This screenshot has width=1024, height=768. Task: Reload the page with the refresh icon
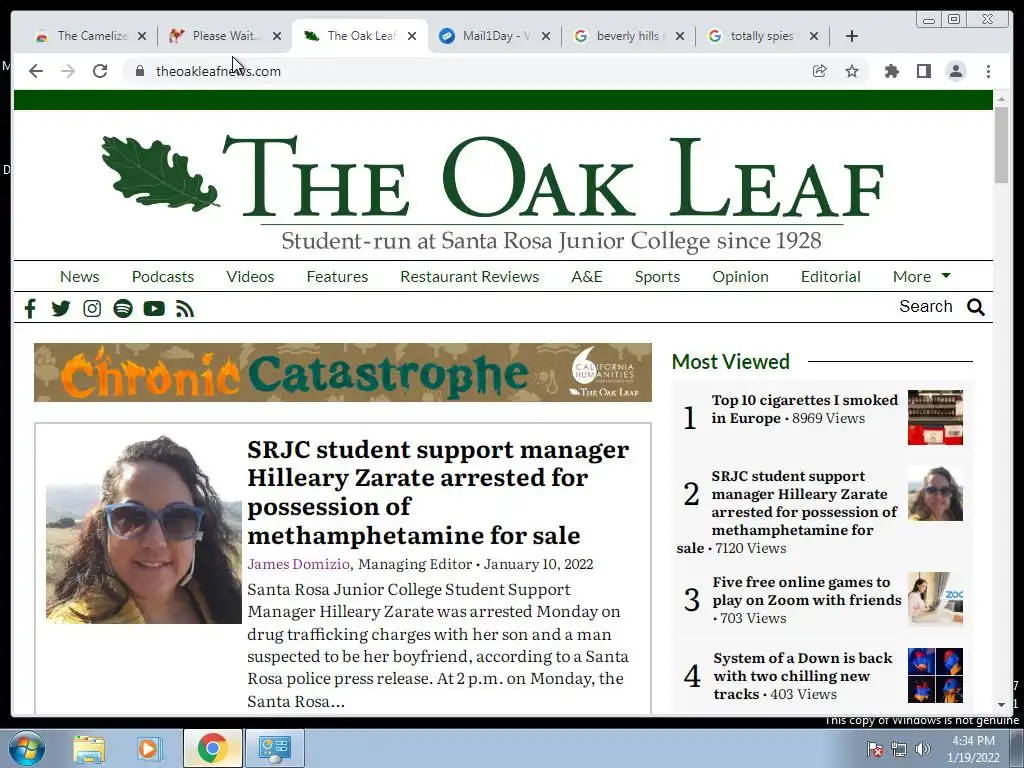(100, 71)
